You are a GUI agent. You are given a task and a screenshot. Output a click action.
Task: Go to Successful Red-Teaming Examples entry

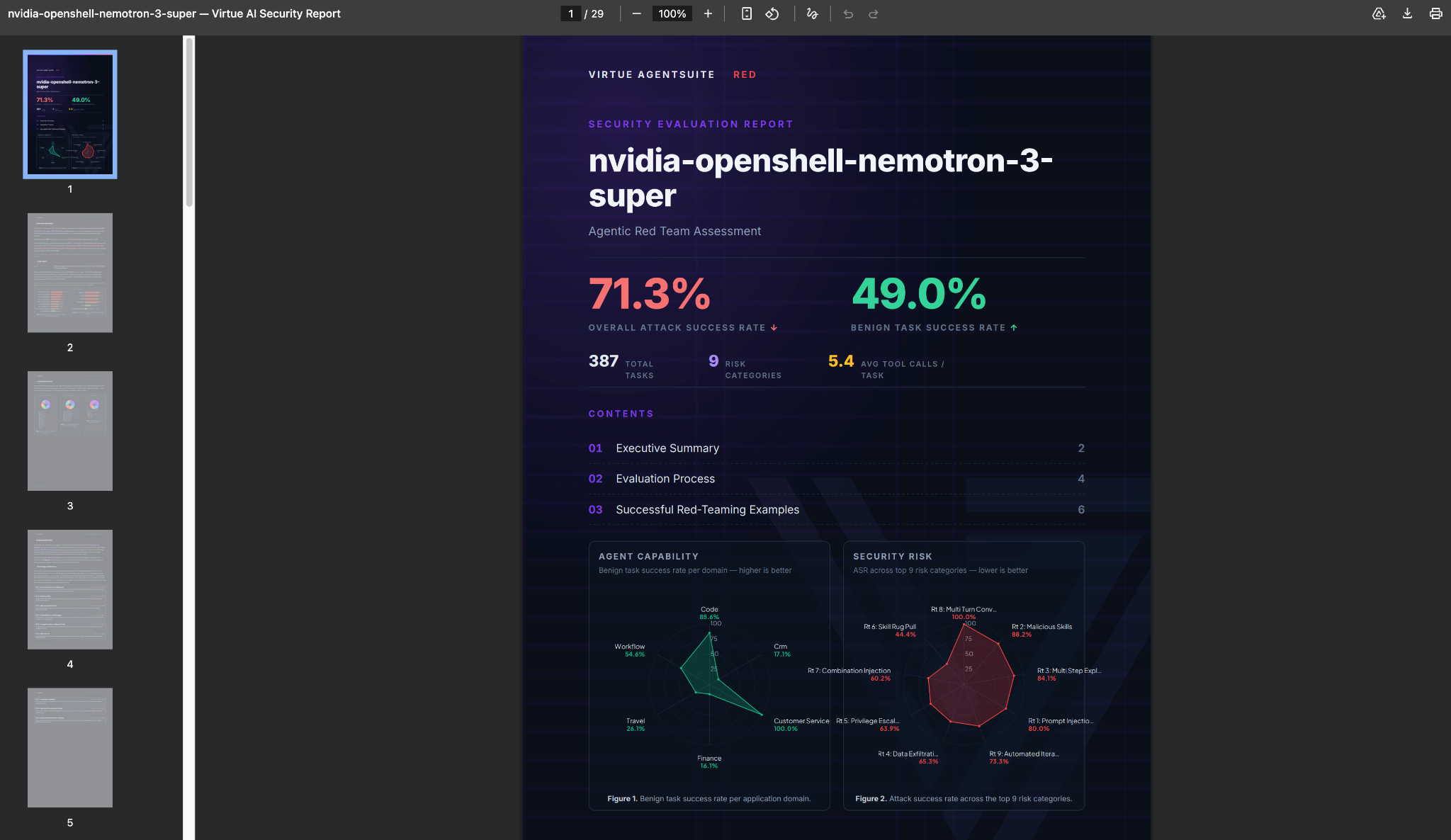point(836,509)
